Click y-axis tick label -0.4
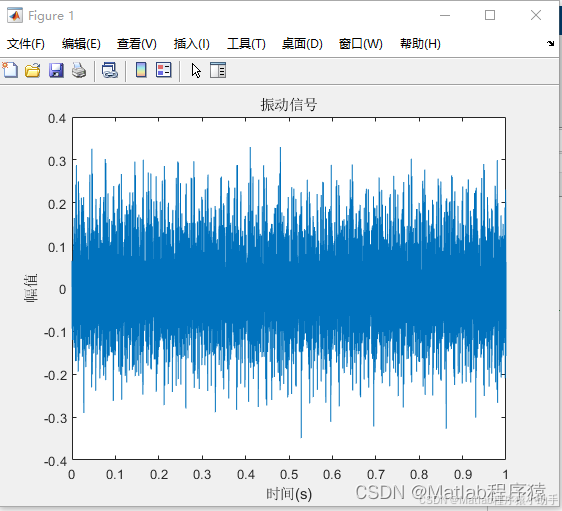This screenshot has width=562, height=511. (55, 462)
